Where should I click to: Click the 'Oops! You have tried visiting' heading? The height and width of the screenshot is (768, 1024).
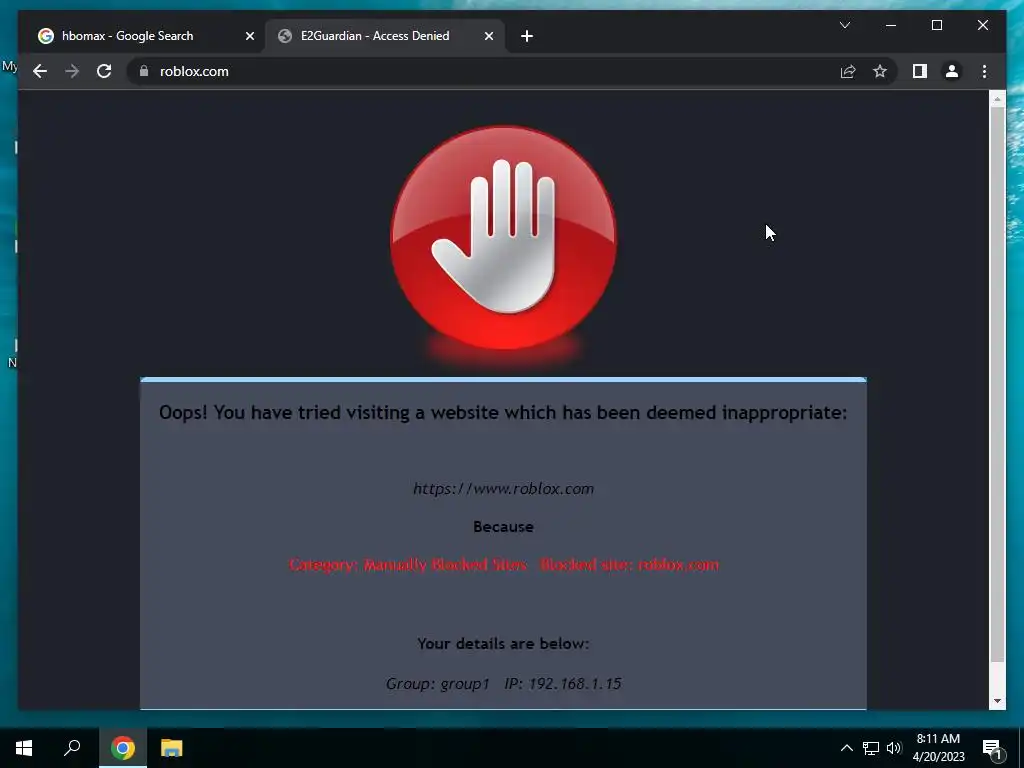[503, 413]
